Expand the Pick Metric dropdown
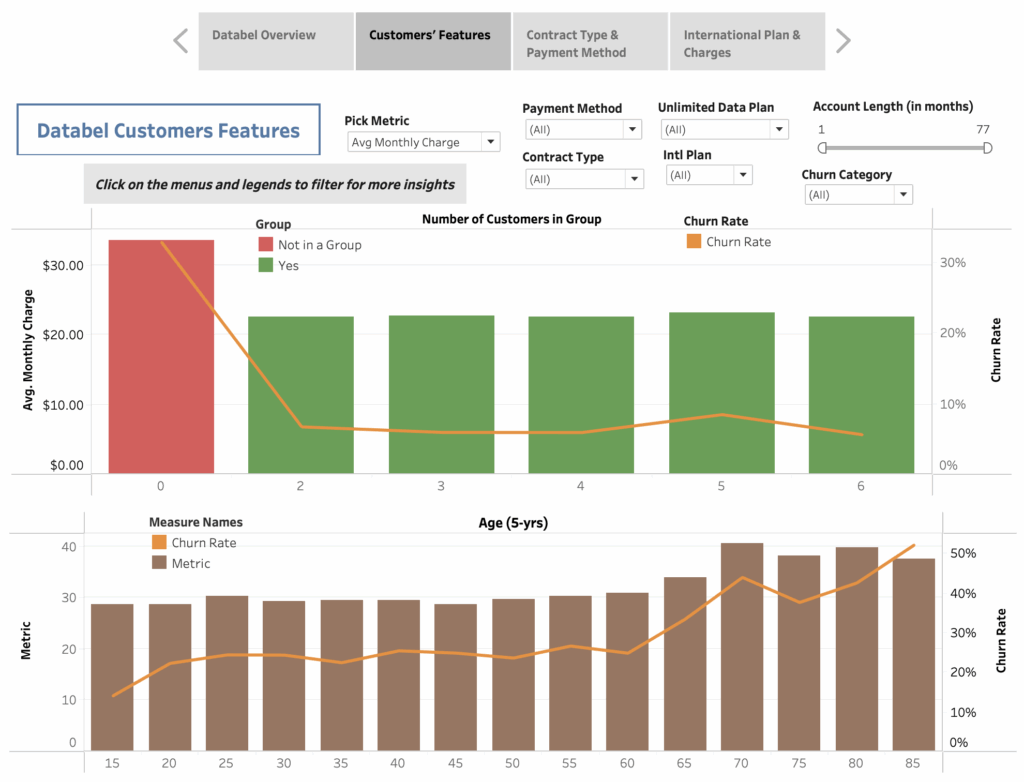Screen dimensions: 1024x782 click(490, 143)
